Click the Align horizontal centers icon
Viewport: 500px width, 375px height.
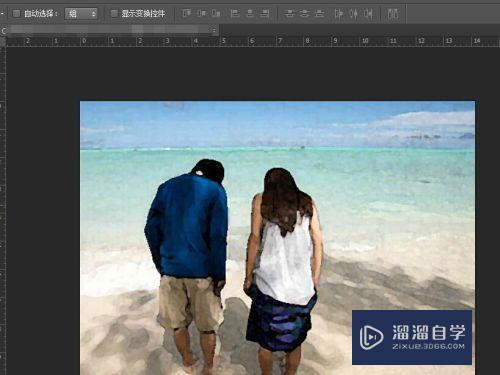[250, 14]
